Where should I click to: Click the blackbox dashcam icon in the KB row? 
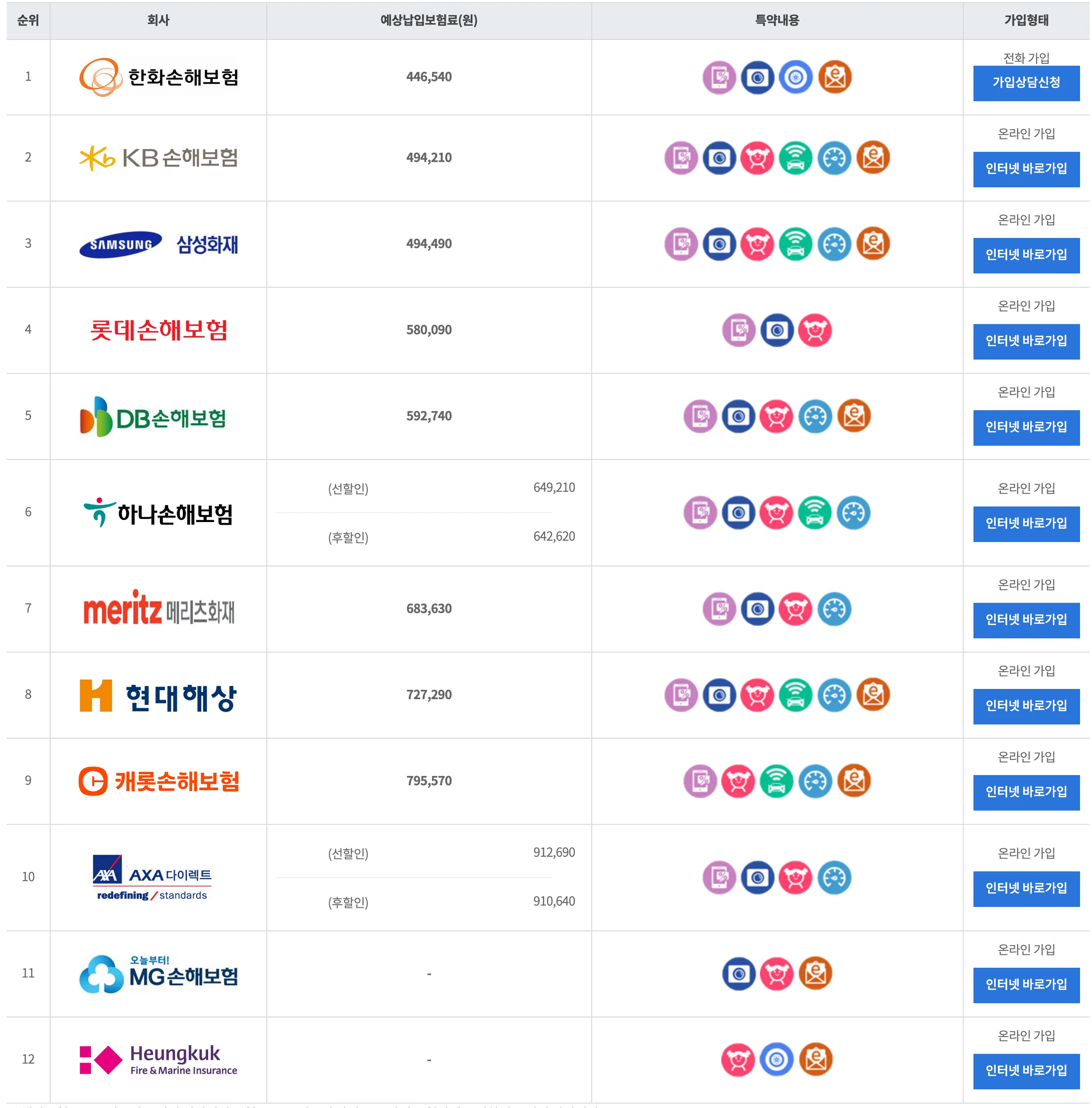click(x=720, y=158)
